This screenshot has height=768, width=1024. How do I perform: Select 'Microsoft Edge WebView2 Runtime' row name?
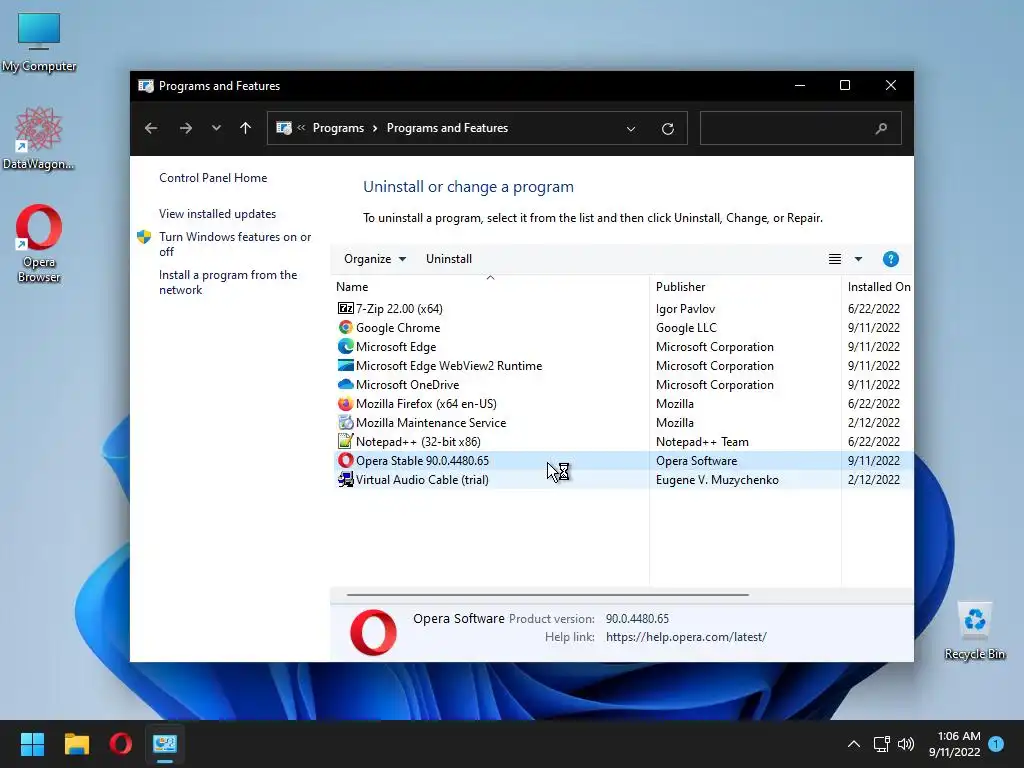pyautogui.click(x=449, y=366)
